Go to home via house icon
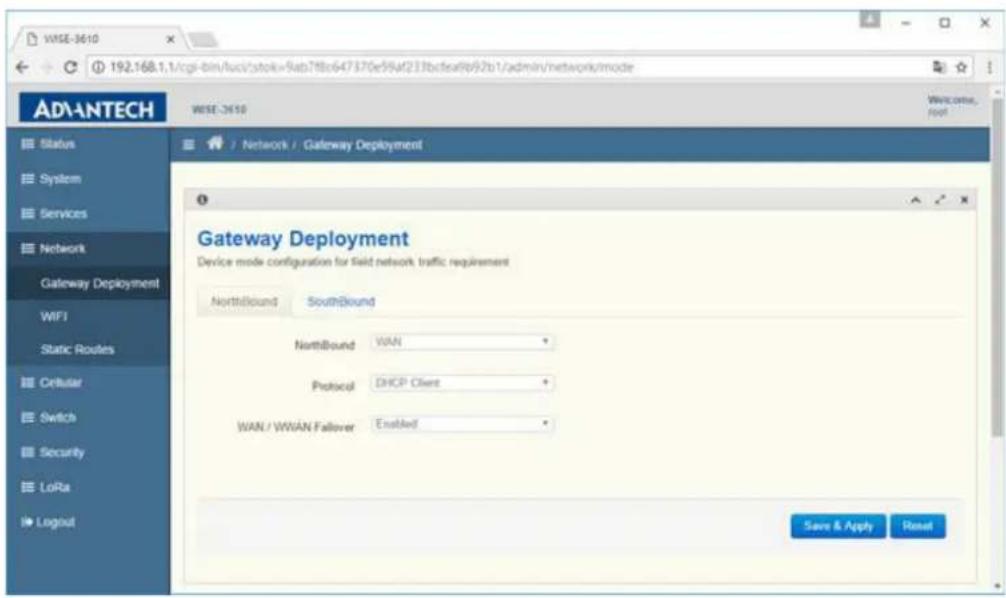 click(x=215, y=144)
